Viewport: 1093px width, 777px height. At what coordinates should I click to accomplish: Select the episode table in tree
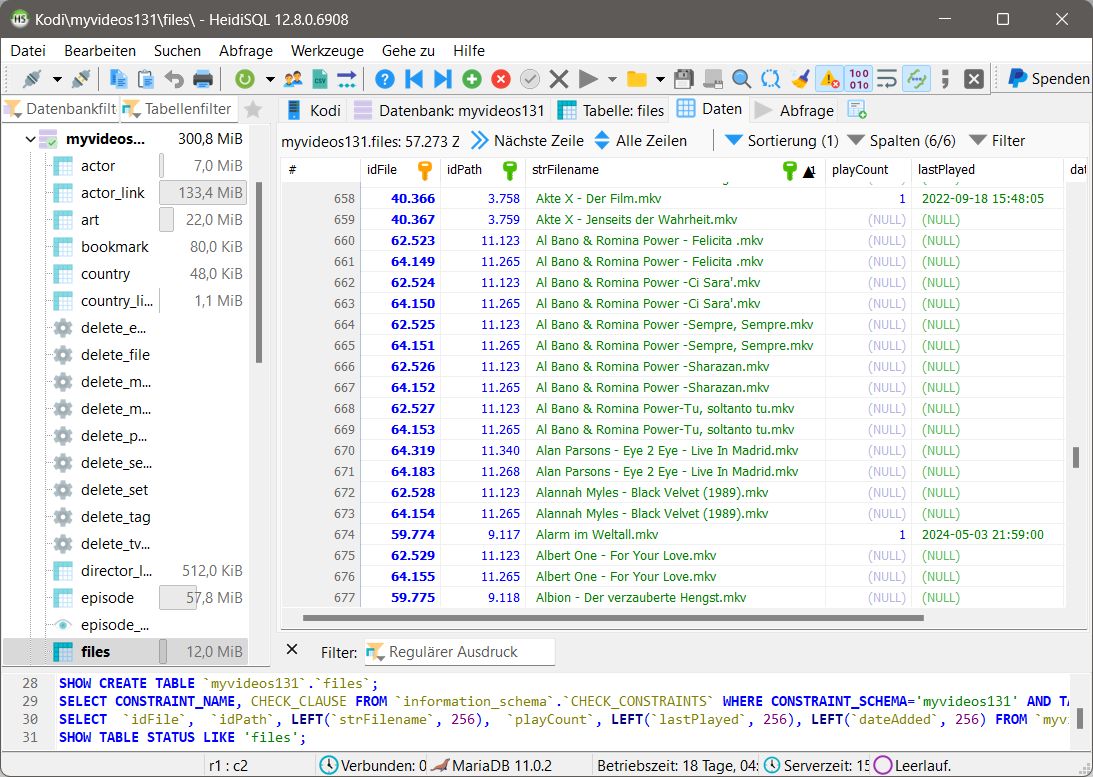(107, 598)
